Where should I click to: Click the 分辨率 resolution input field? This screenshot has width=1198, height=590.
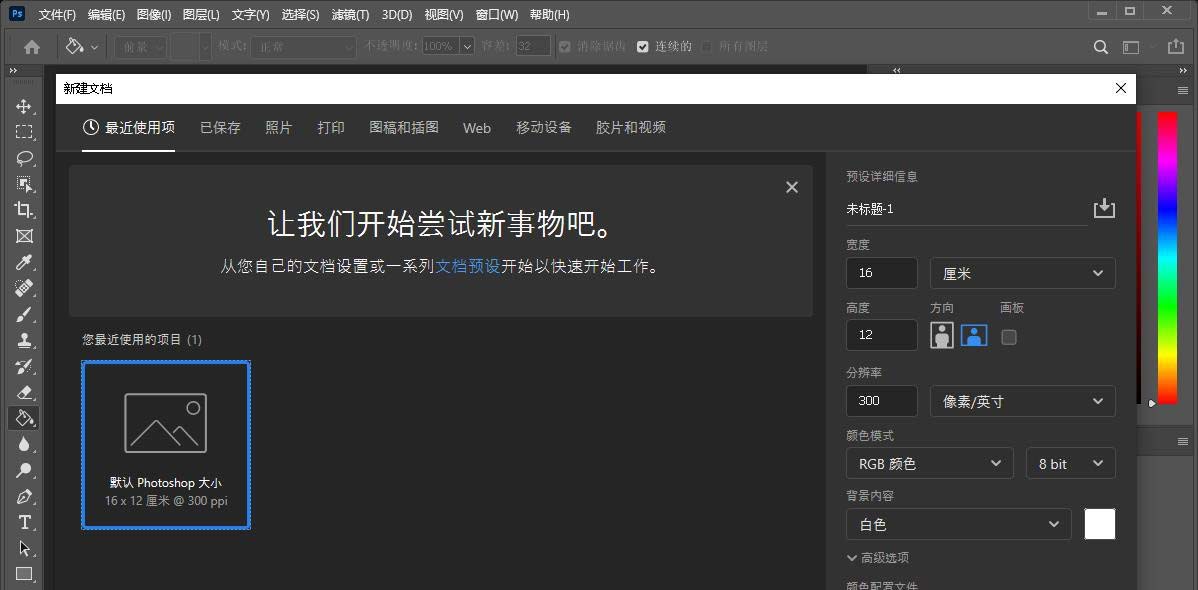(x=882, y=401)
